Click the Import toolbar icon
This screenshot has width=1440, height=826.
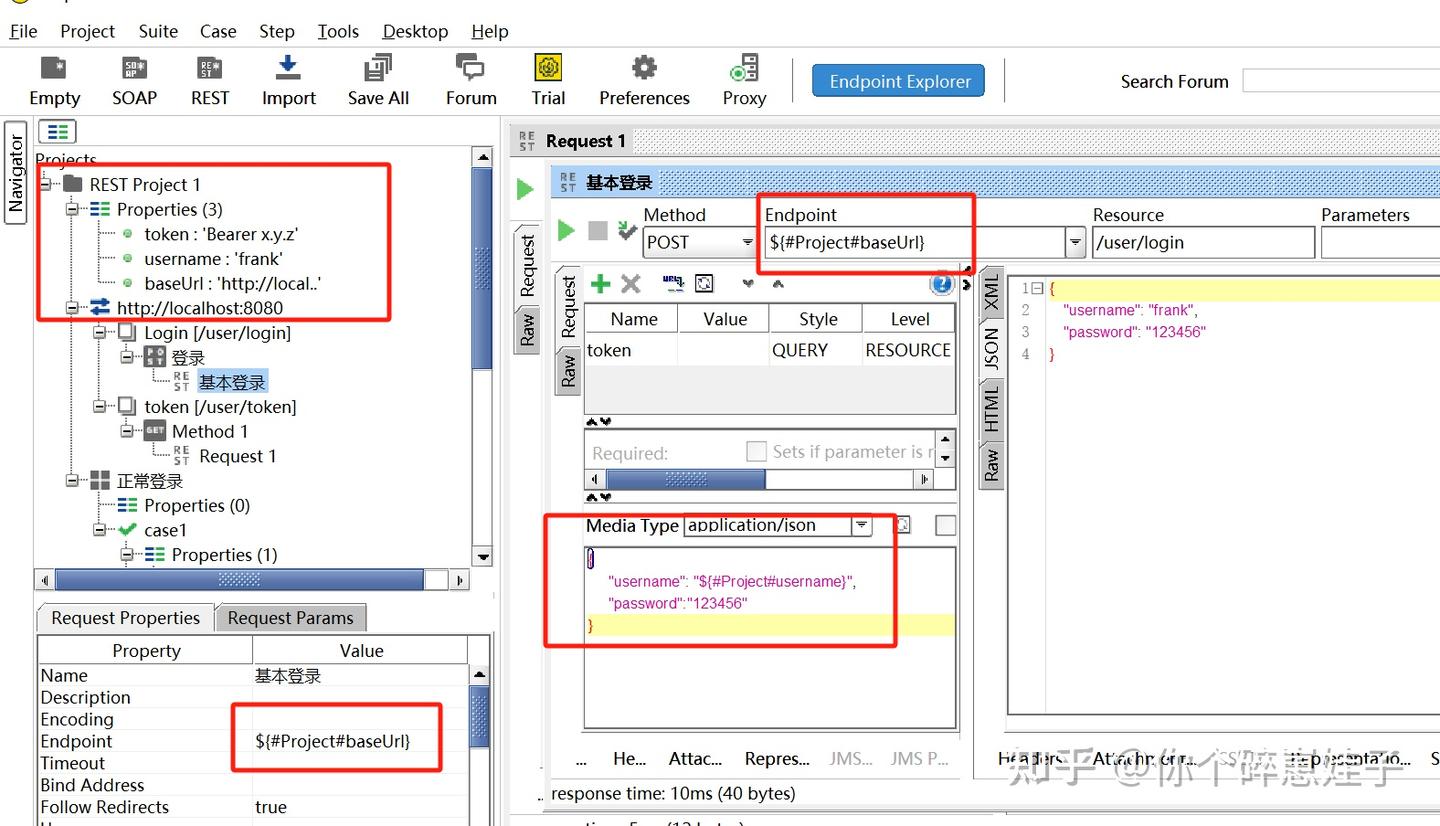(288, 80)
